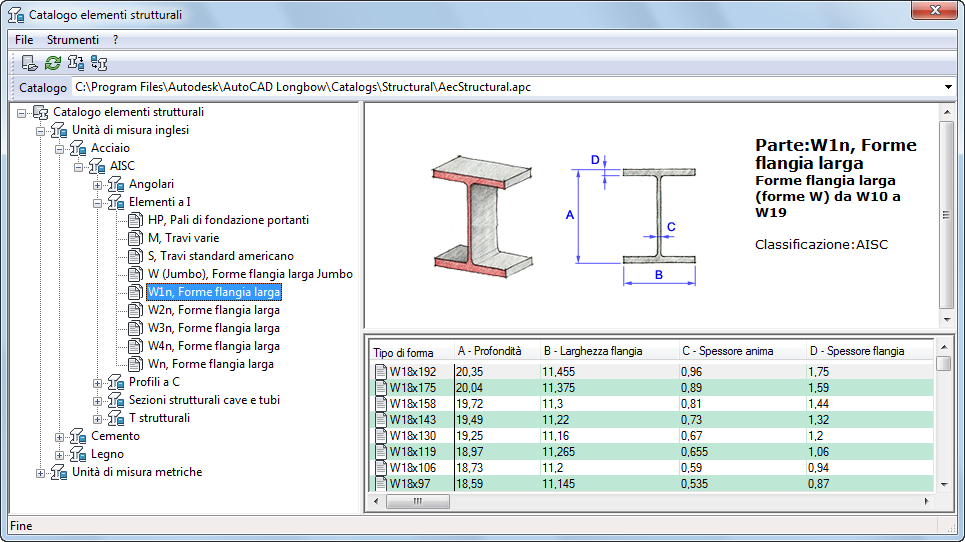This screenshot has height=542, width=965.
Task: Select the highlighted W1n, Forme flangia larga item
Action: (214, 292)
